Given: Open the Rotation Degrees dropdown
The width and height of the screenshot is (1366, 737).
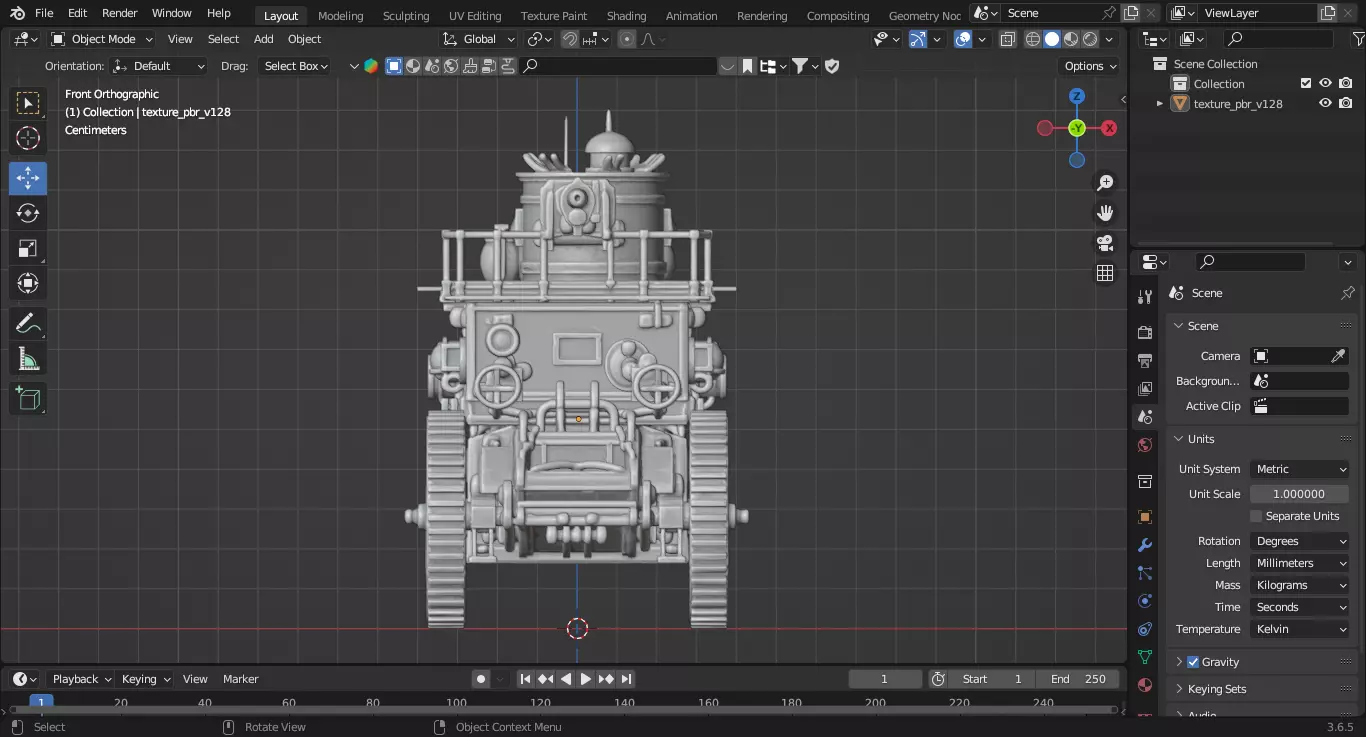Looking at the screenshot, I should click(x=1300, y=541).
